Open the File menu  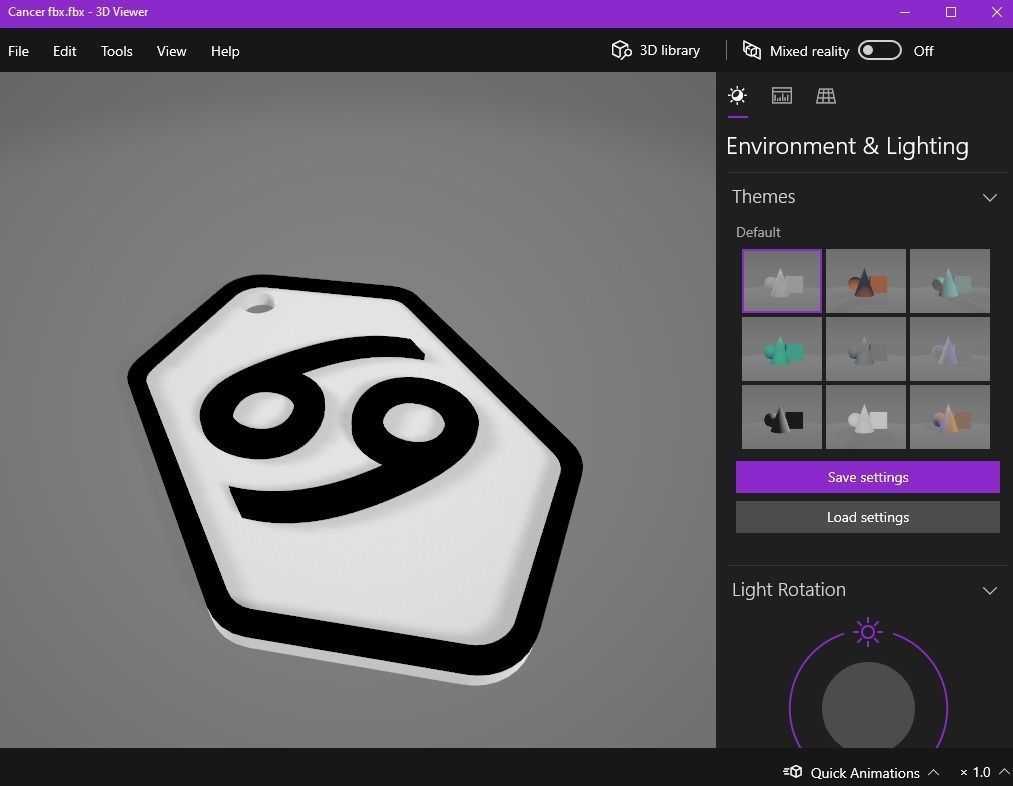(18, 51)
